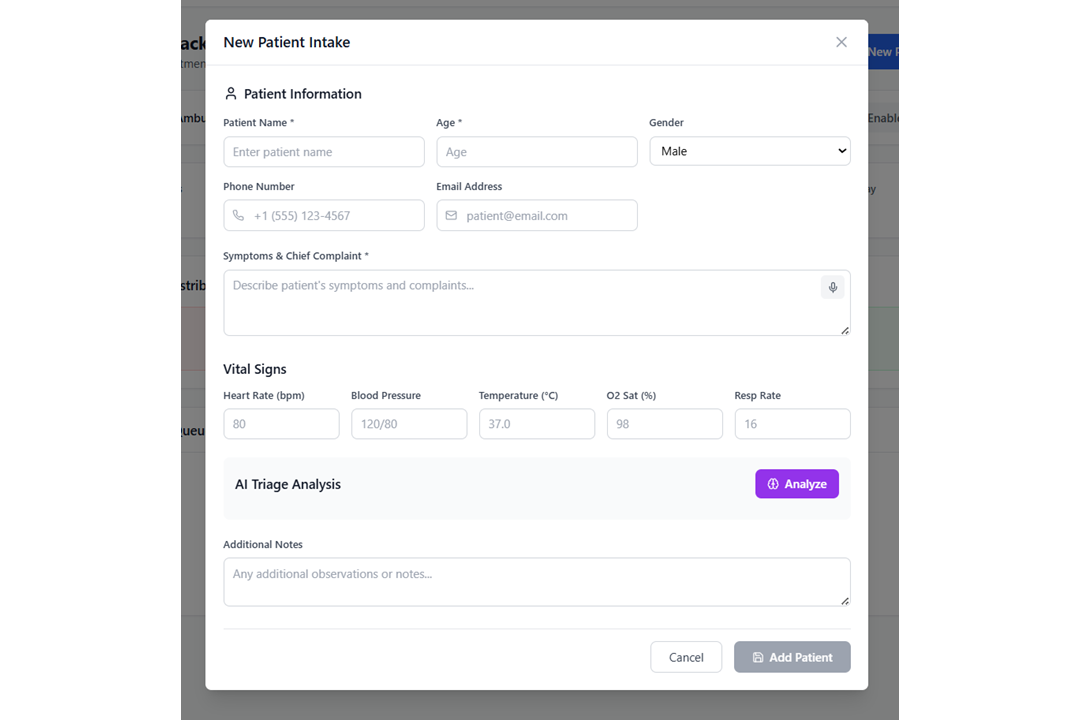
Task: Submit the form with Add Patient
Action: pyautogui.click(x=792, y=657)
